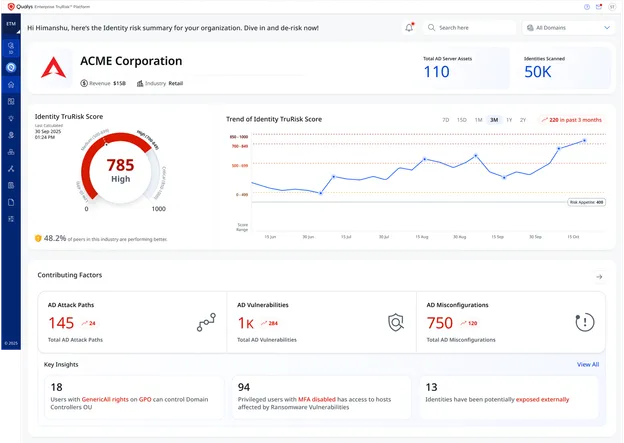Expand the All Domains dropdown
Viewport: 624px width, 443px height.
(x=565, y=28)
